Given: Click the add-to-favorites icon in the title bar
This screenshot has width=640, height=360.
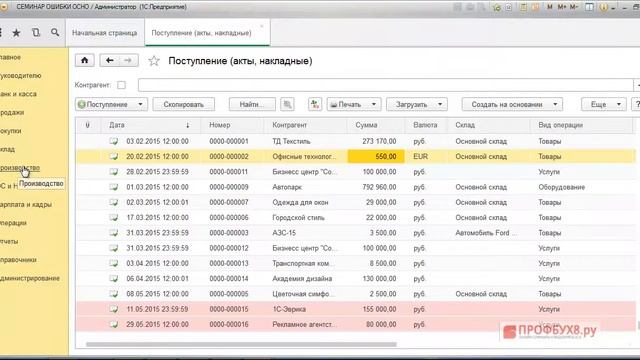Looking at the screenshot, I should 497,7.
